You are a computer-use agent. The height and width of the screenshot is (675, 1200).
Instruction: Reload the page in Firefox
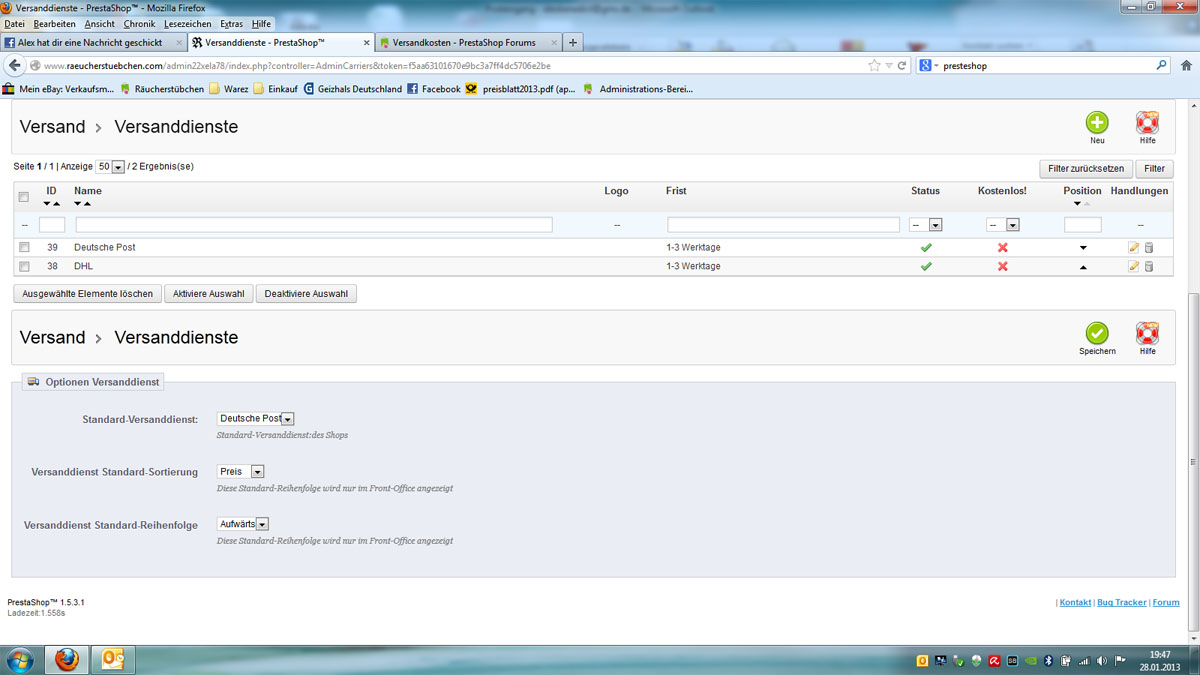point(902,65)
